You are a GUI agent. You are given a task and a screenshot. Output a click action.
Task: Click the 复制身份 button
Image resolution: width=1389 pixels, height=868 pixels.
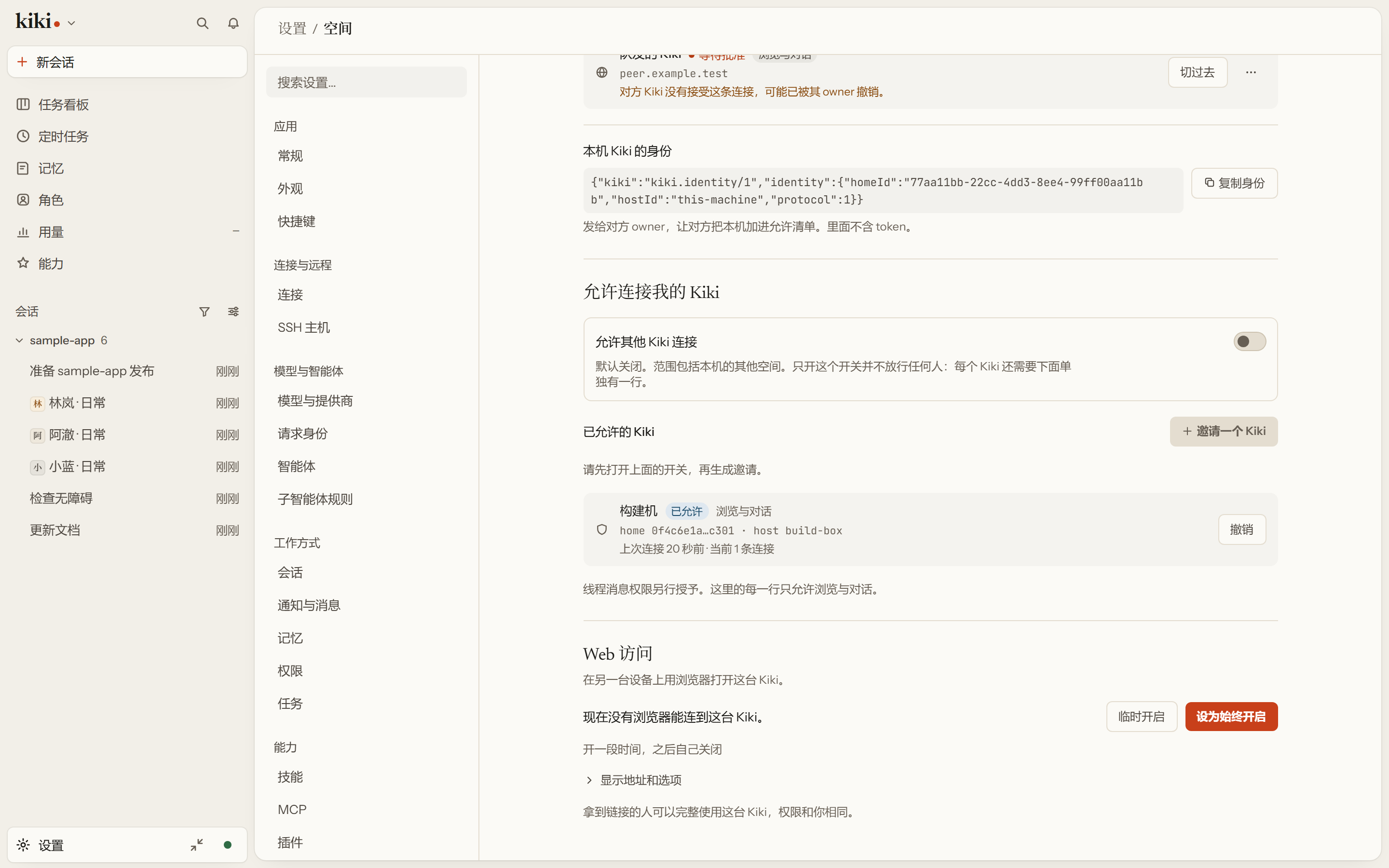pos(1234,183)
